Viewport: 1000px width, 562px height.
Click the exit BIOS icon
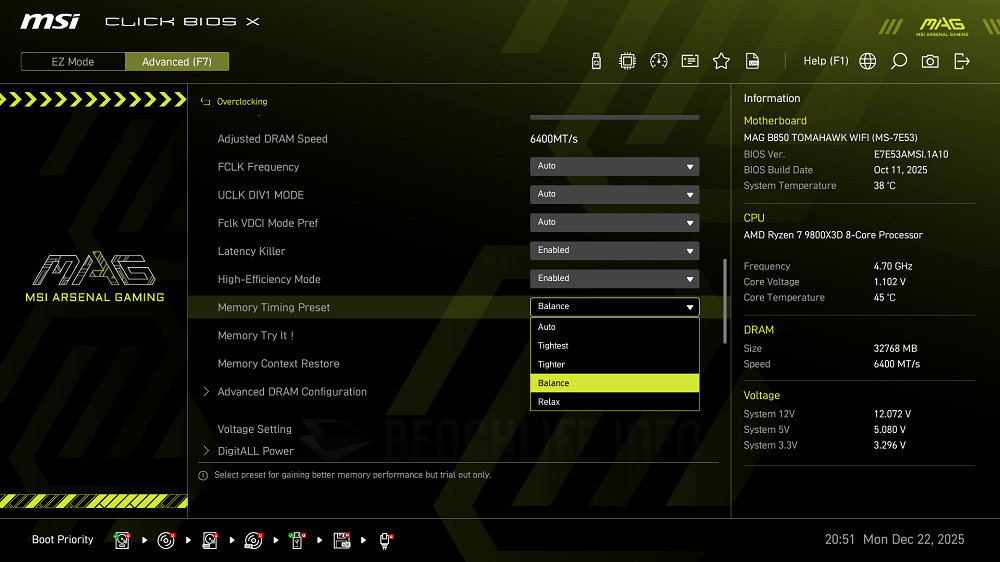pos(962,61)
